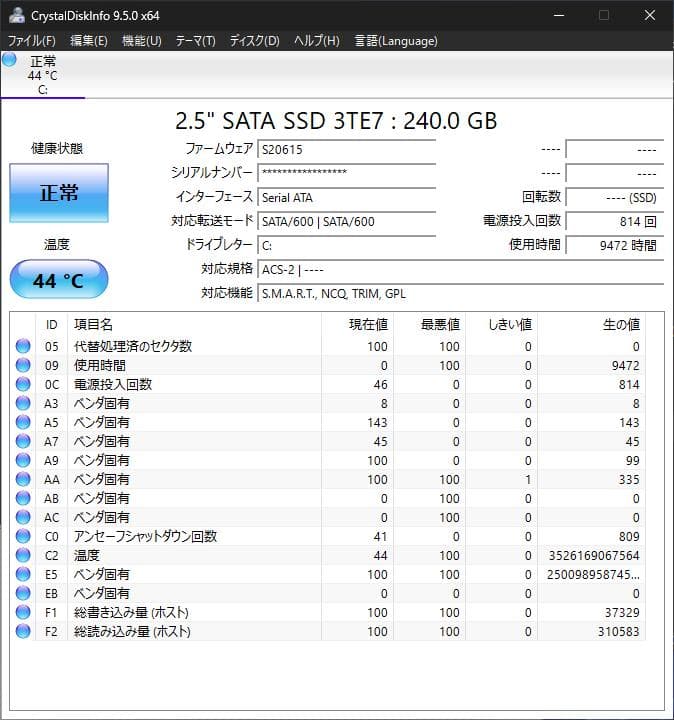
Task: Click the 項目名 column header
Action: [x=194, y=325]
